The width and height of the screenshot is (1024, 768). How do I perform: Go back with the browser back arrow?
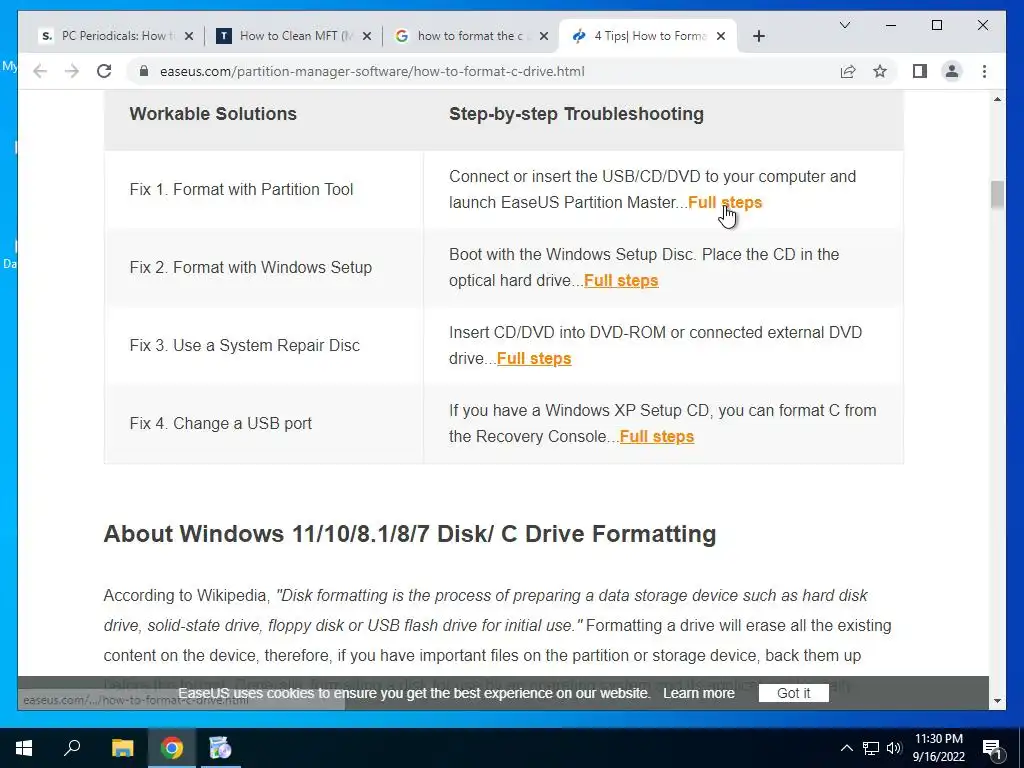(x=40, y=71)
